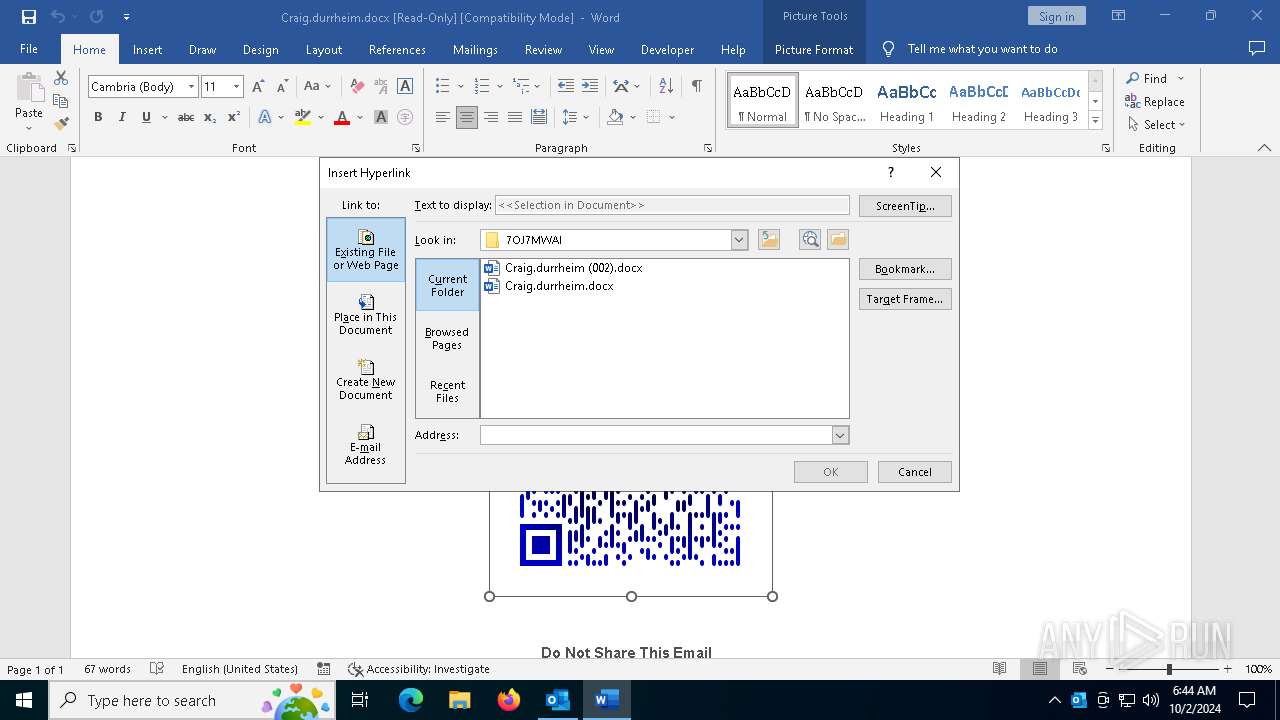This screenshot has height=720, width=1280.
Task: Open the Mailings tab
Action: [475, 49]
